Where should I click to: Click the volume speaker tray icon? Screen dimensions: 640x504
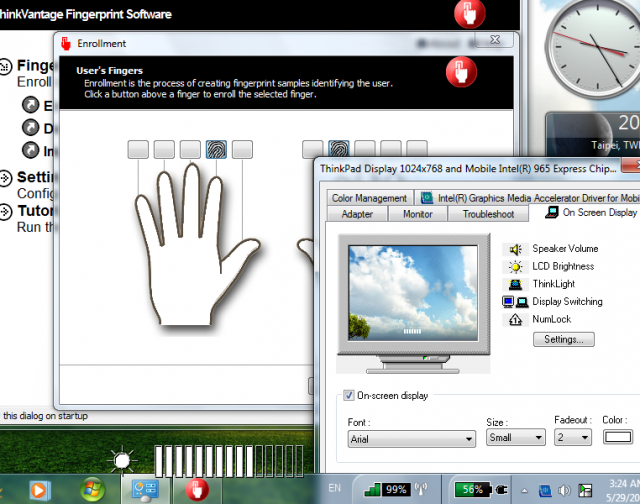coord(564,490)
